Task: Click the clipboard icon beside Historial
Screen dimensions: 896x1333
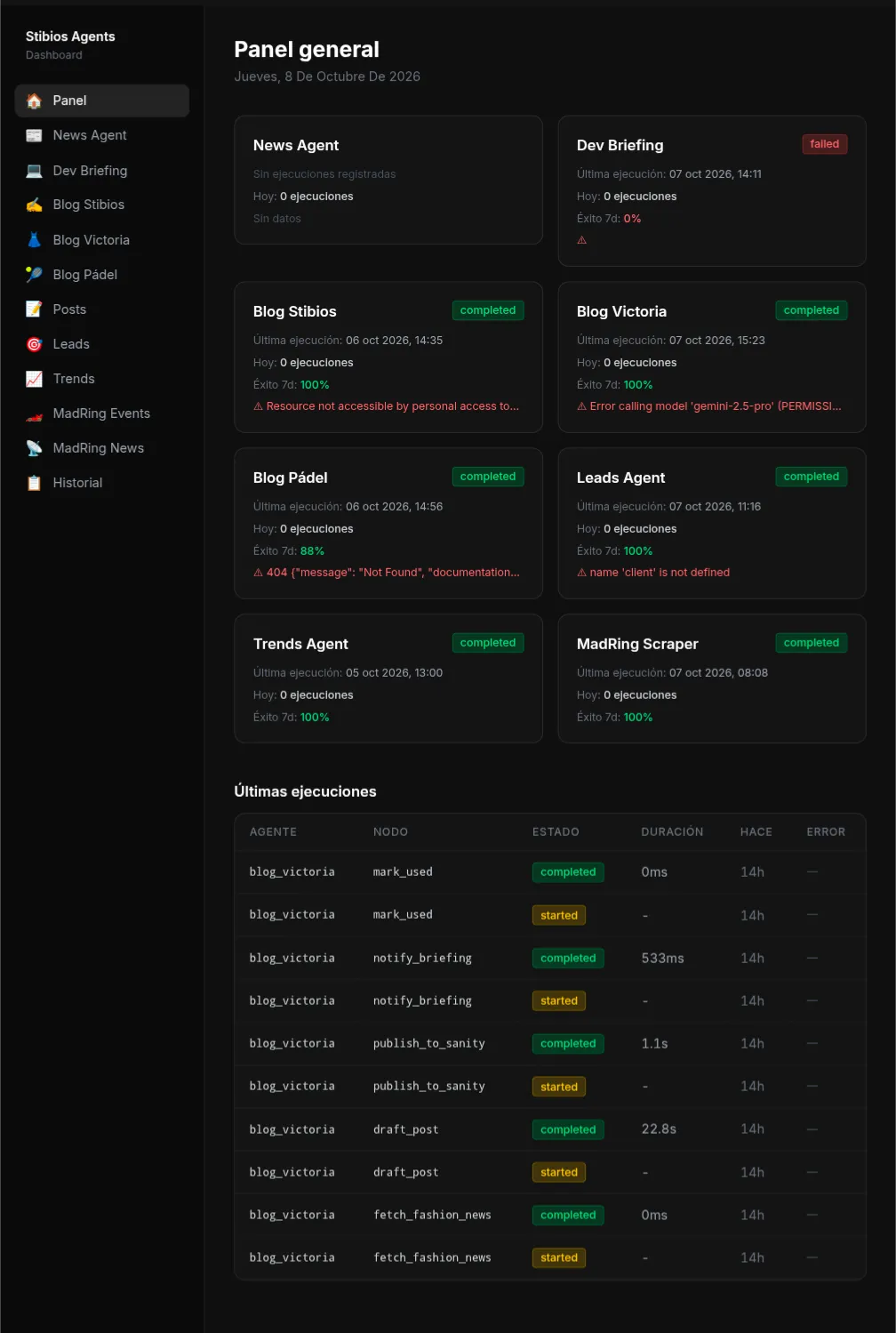Action: coord(34,483)
